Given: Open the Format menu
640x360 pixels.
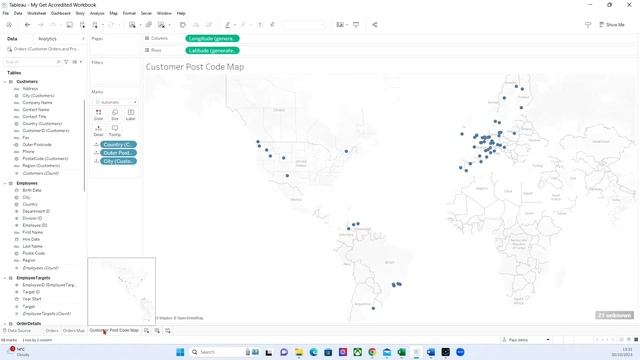Looking at the screenshot, I should [x=129, y=13].
